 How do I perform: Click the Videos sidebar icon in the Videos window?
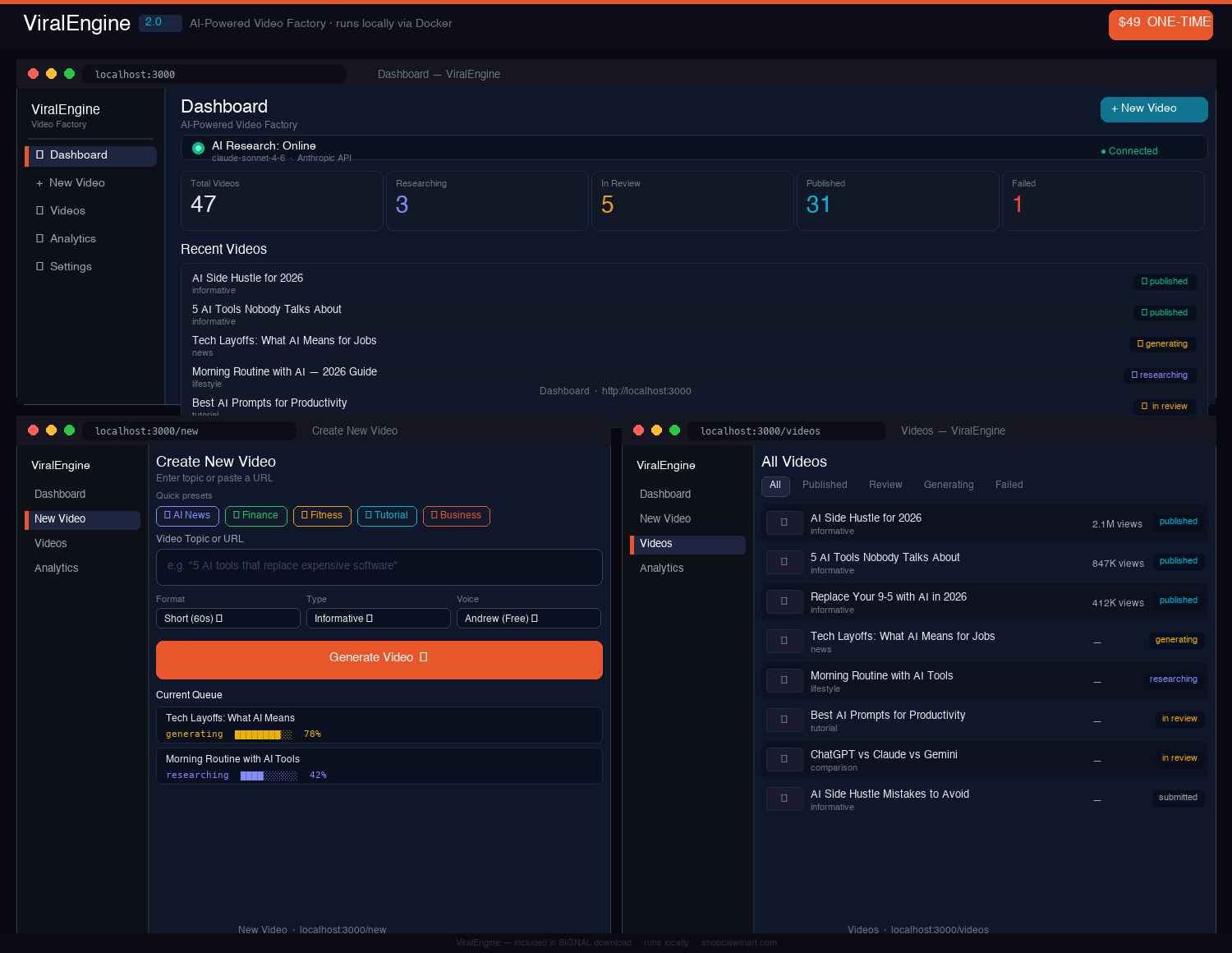click(655, 544)
